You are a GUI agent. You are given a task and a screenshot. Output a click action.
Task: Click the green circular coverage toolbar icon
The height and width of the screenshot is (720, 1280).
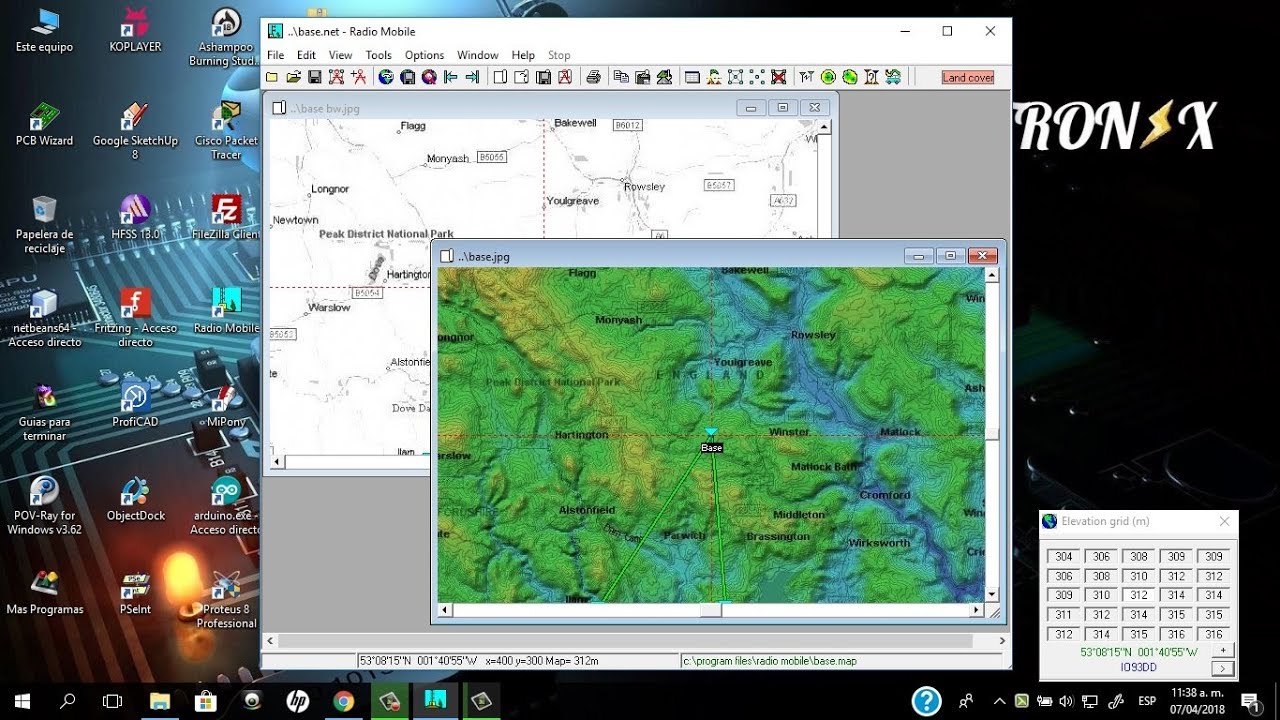coord(828,77)
